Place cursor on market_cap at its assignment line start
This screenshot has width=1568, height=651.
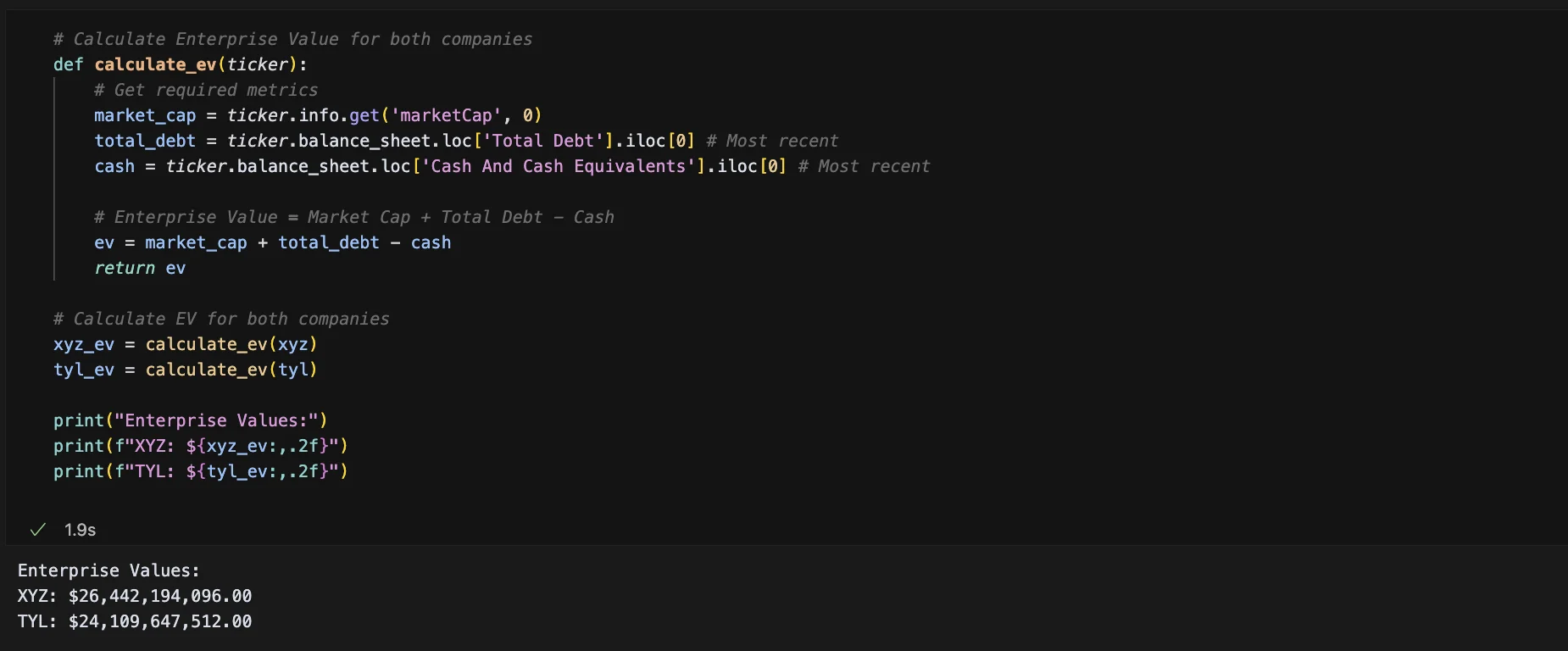145,115
